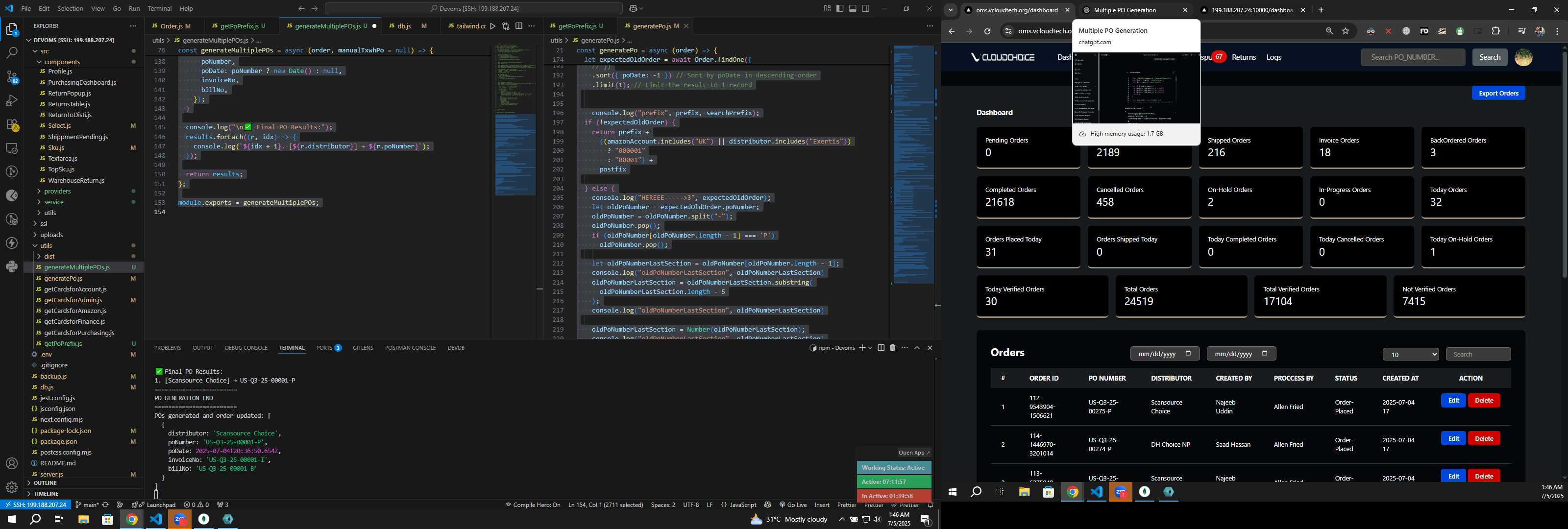Maximize the panel with the up chevron

(917, 348)
